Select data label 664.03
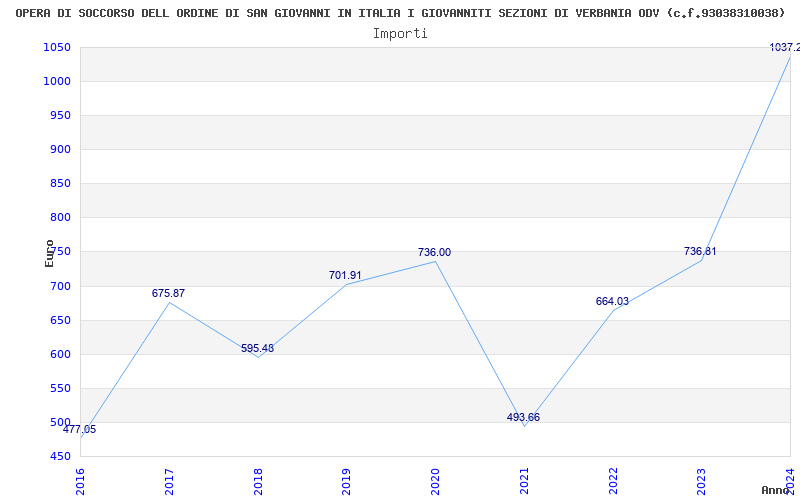Screen dimensions: 800x500 [612, 302]
